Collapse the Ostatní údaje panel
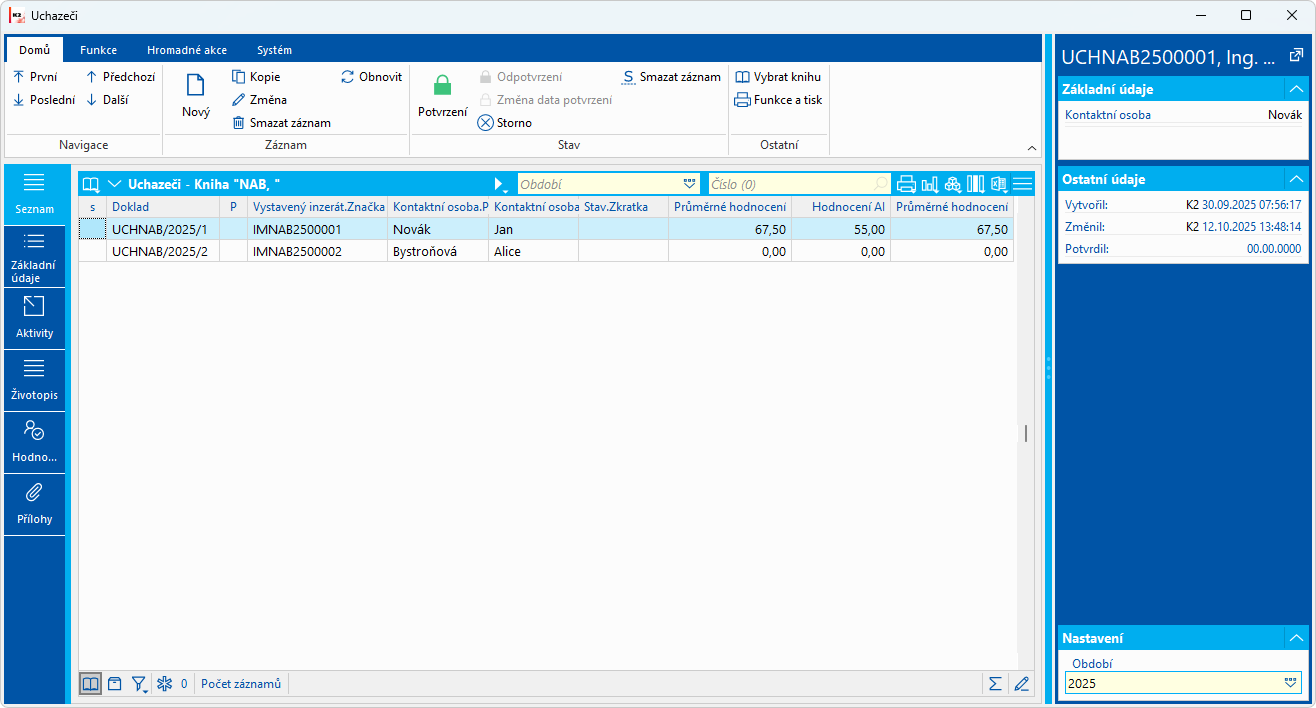This screenshot has height=708, width=1316. click(1296, 179)
